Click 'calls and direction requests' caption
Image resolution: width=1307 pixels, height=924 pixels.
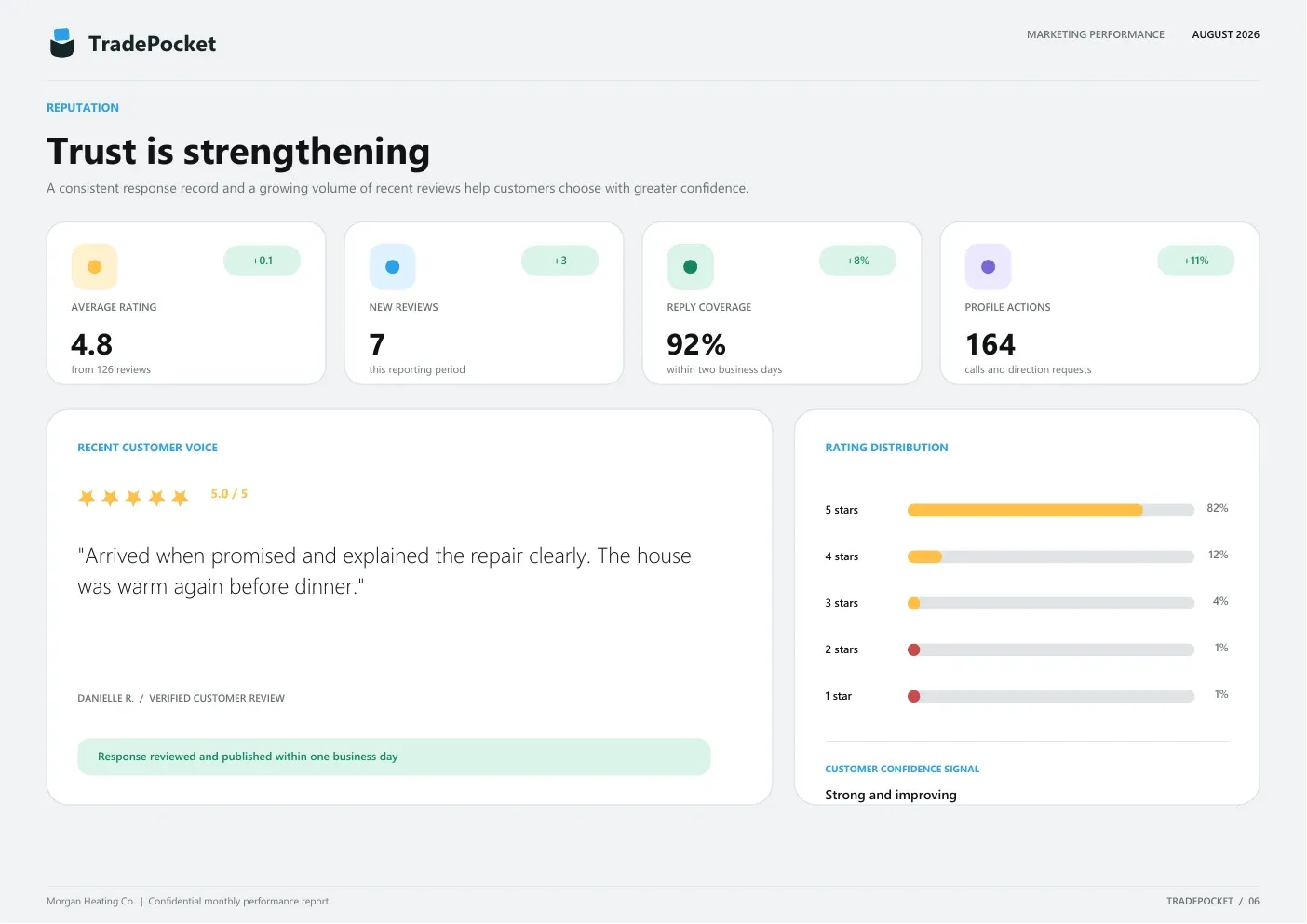(x=1028, y=369)
